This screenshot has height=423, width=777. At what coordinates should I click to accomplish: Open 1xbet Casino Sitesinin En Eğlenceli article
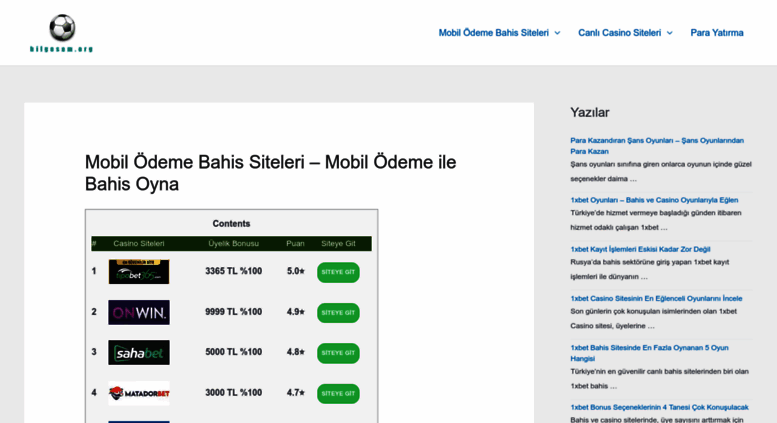[x=656, y=298]
